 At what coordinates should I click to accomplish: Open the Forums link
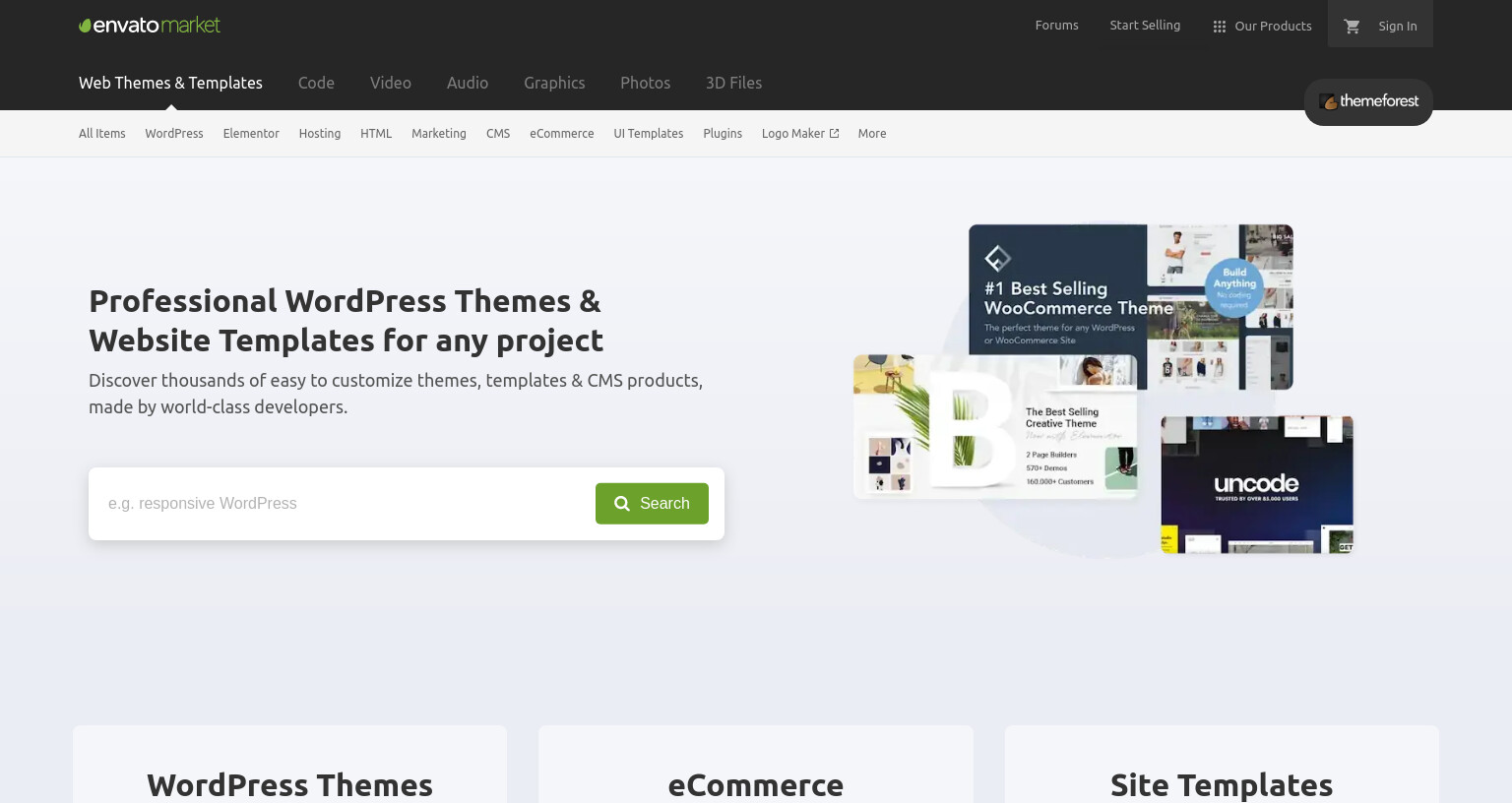coord(1056,26)
